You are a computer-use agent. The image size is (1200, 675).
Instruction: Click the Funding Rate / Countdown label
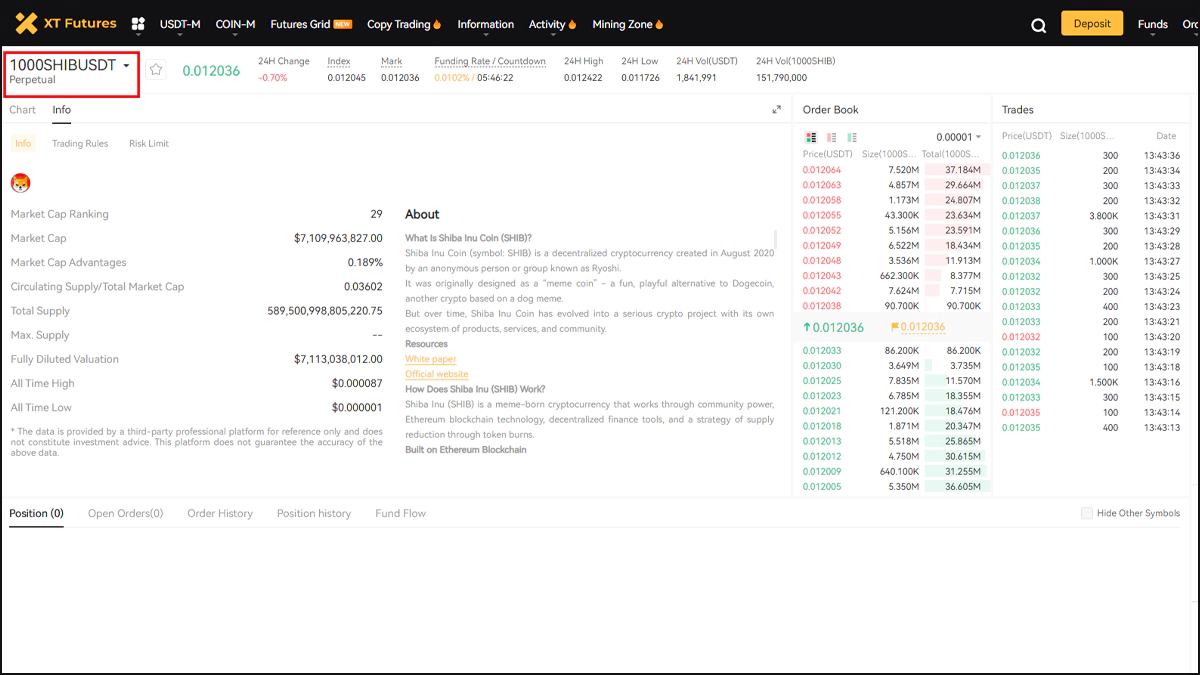point(490,61)
